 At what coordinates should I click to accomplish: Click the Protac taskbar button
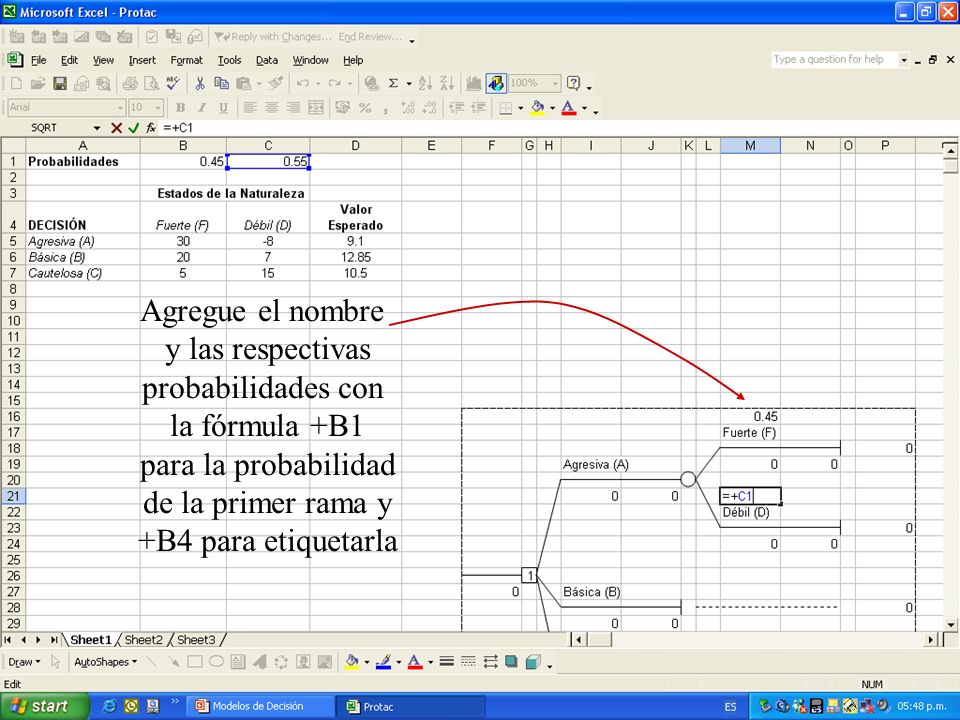coord(411,706)
